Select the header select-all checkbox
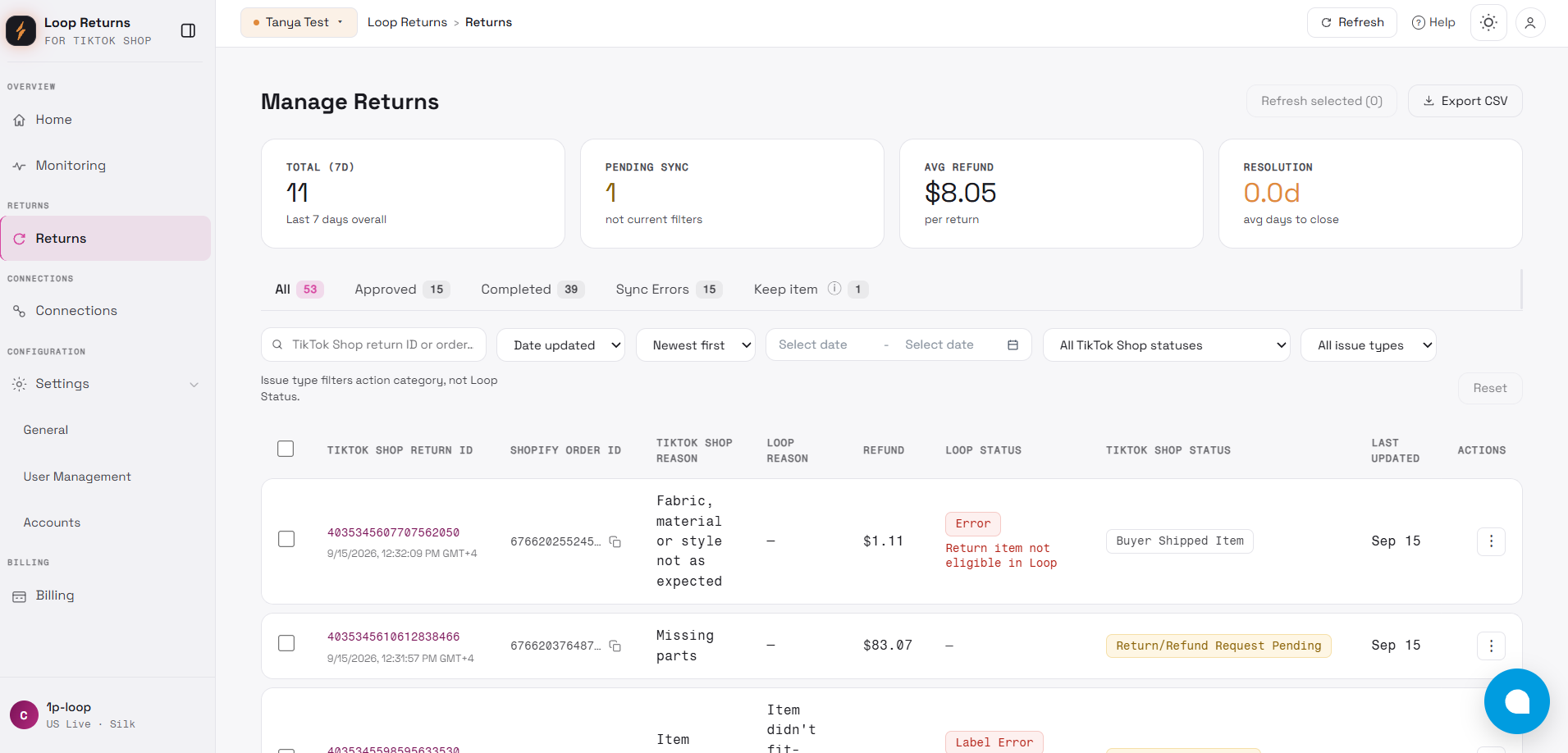1568x753 pixels. tap(286, 449)
